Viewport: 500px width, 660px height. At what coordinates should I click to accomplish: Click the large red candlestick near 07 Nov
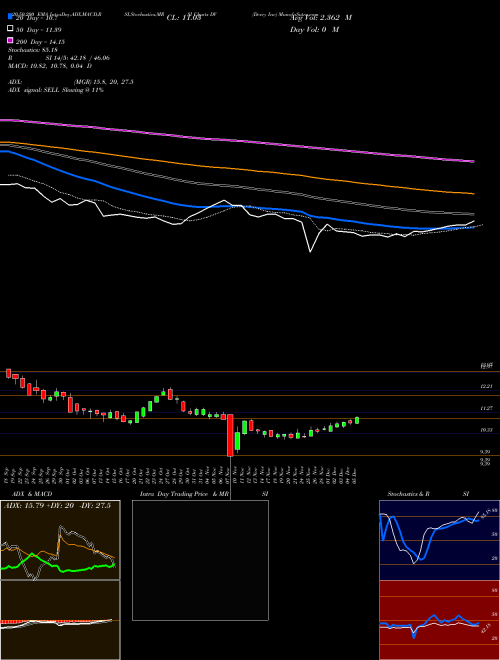230,435
